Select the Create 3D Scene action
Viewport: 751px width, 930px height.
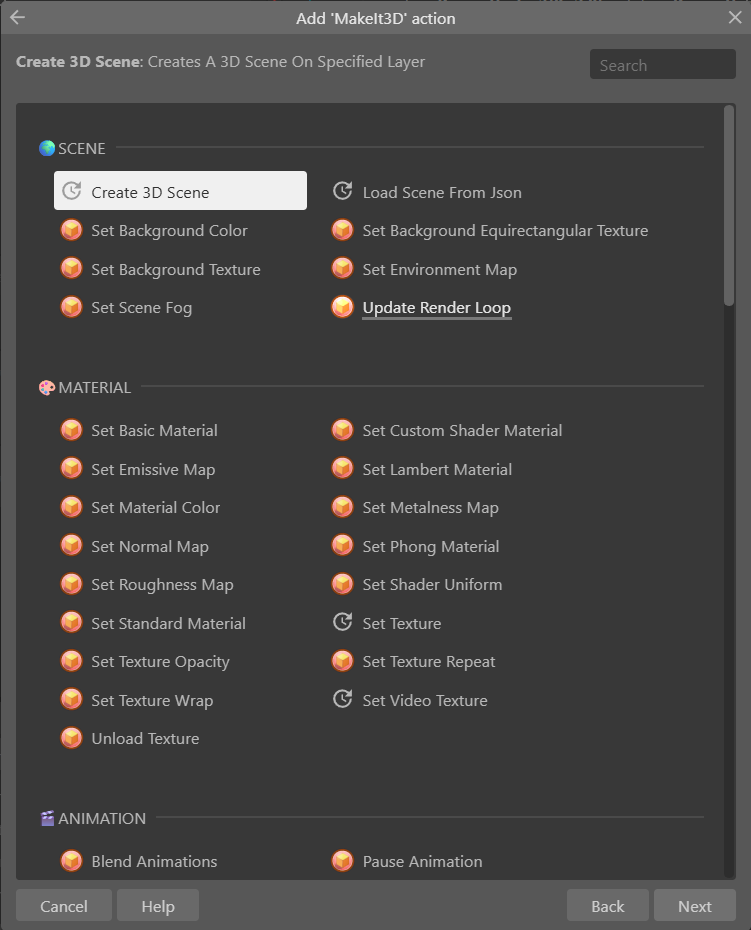[180, 191]
